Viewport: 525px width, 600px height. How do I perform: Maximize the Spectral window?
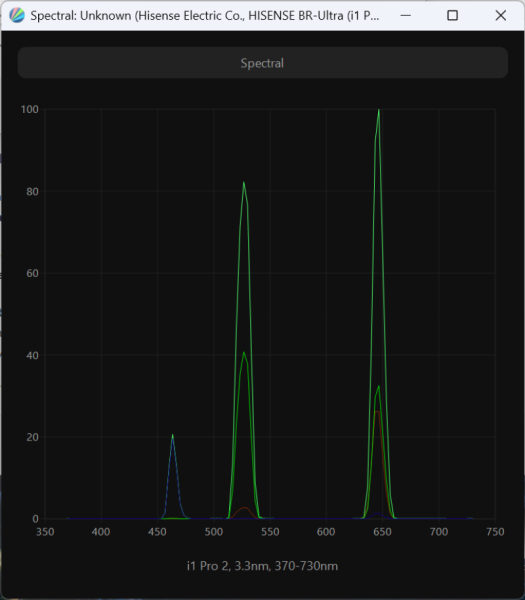[453, 15]
